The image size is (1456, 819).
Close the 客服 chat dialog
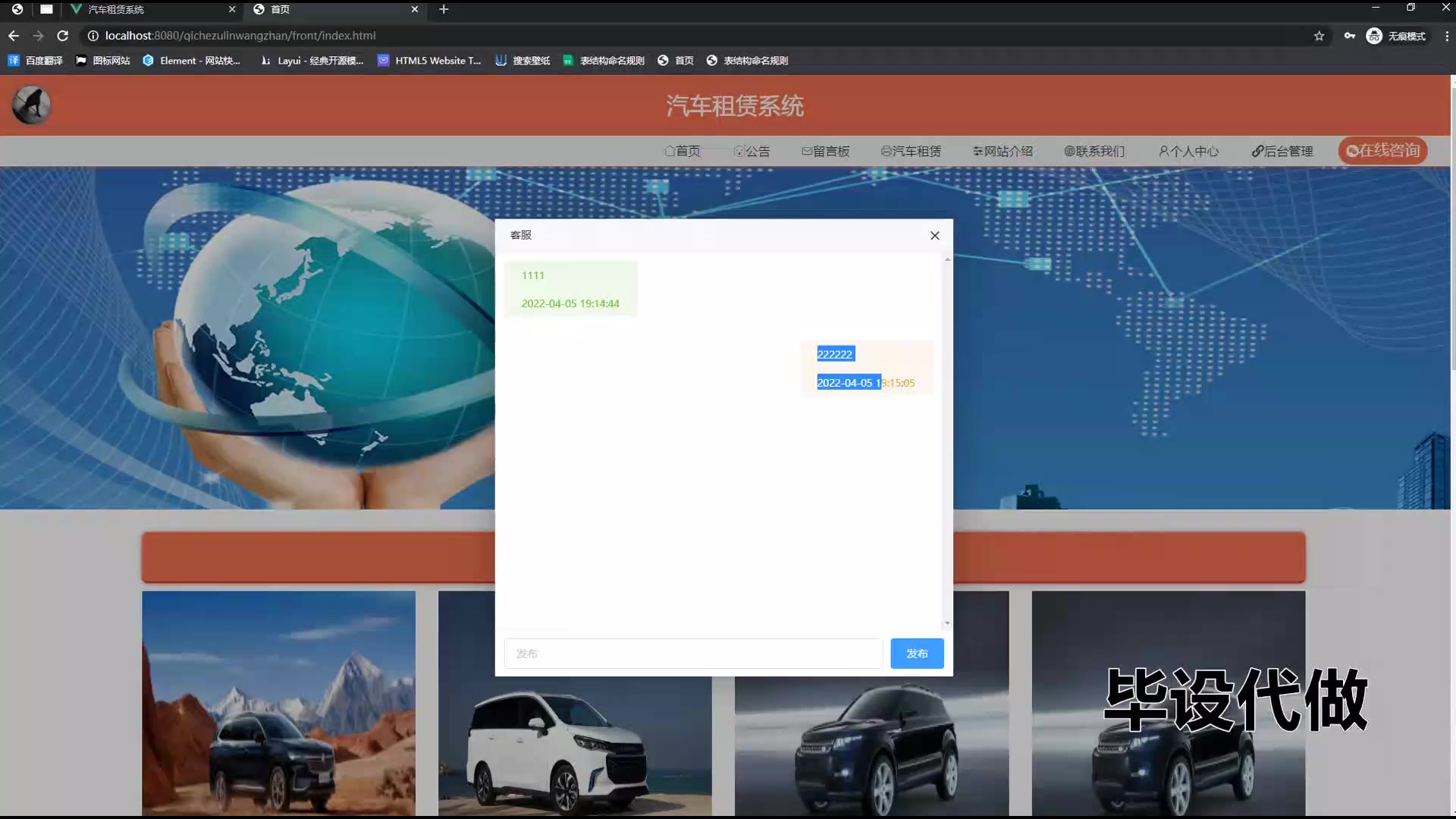click(x=934, y=236)
